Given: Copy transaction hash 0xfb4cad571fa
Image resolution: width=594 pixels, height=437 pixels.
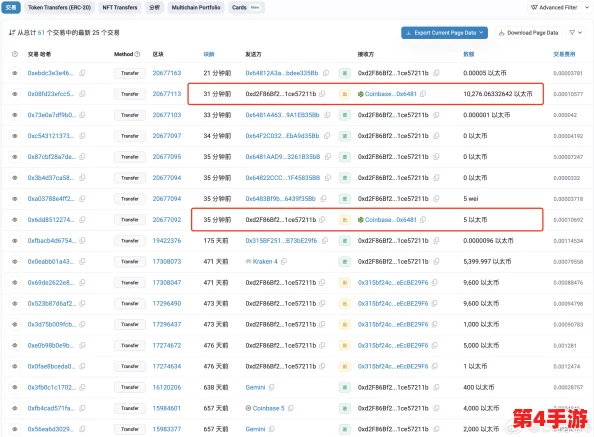Looking at the screenshot, I should click(x=82, y=408).
